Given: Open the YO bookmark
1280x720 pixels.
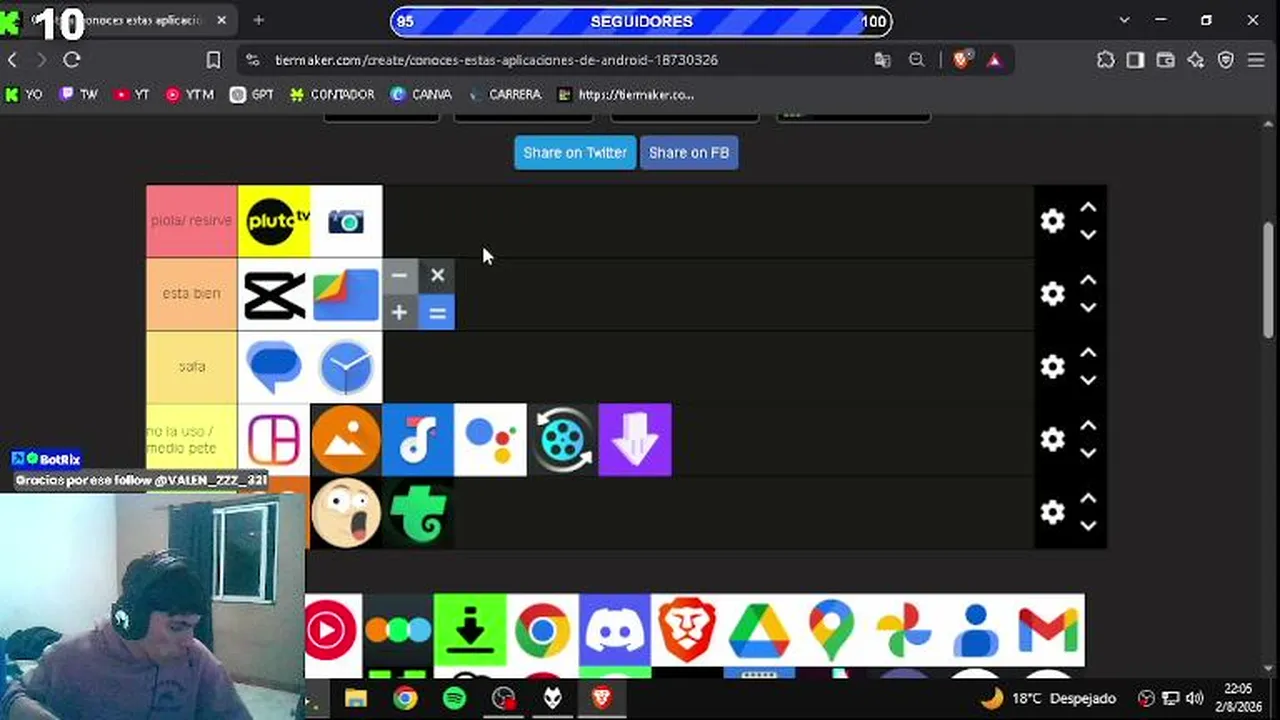Looking at the screenshot, I should [24, 95].
